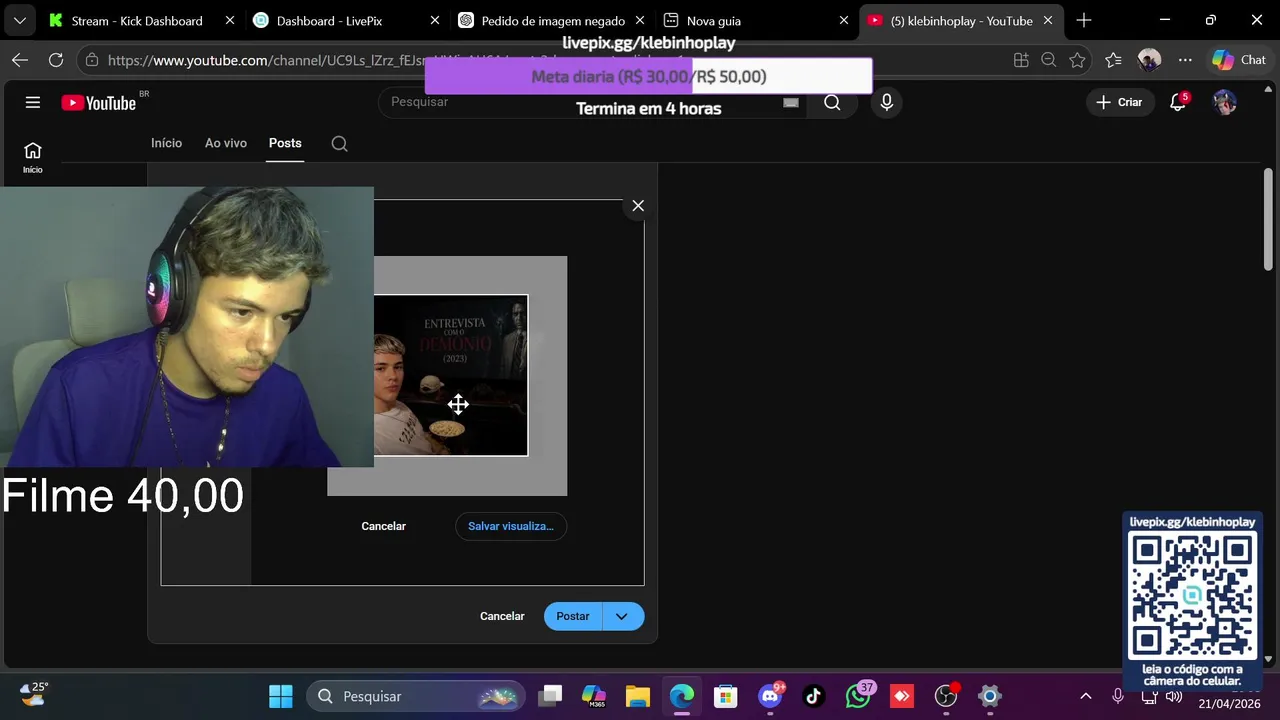Viewport: 1280px width, 720px height.
Task: Open Task View on the taskbar
Action: point(550,696)
